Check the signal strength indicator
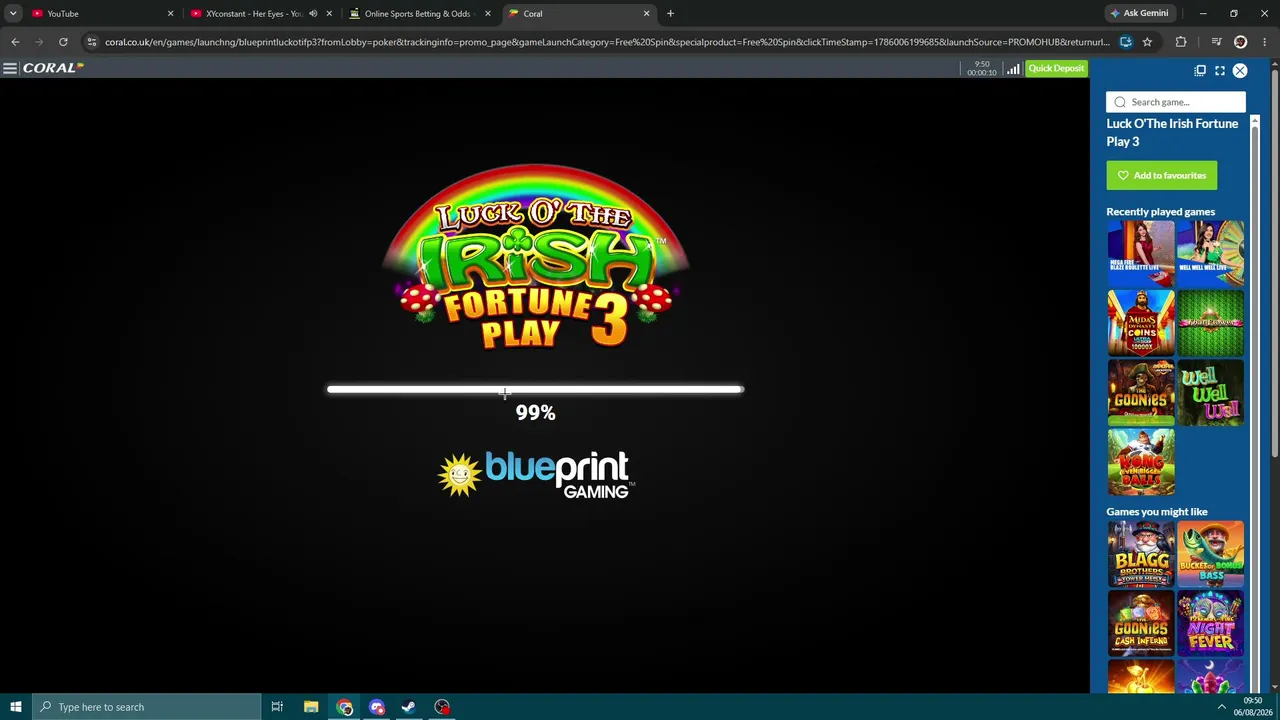 point(1013,69)
